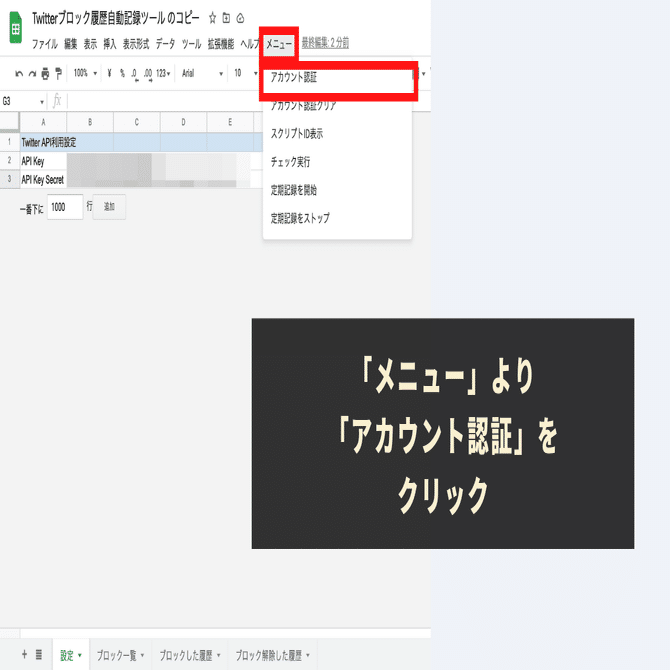Open the ツール menu
The image size is (670, 670).
click(191, 44)
